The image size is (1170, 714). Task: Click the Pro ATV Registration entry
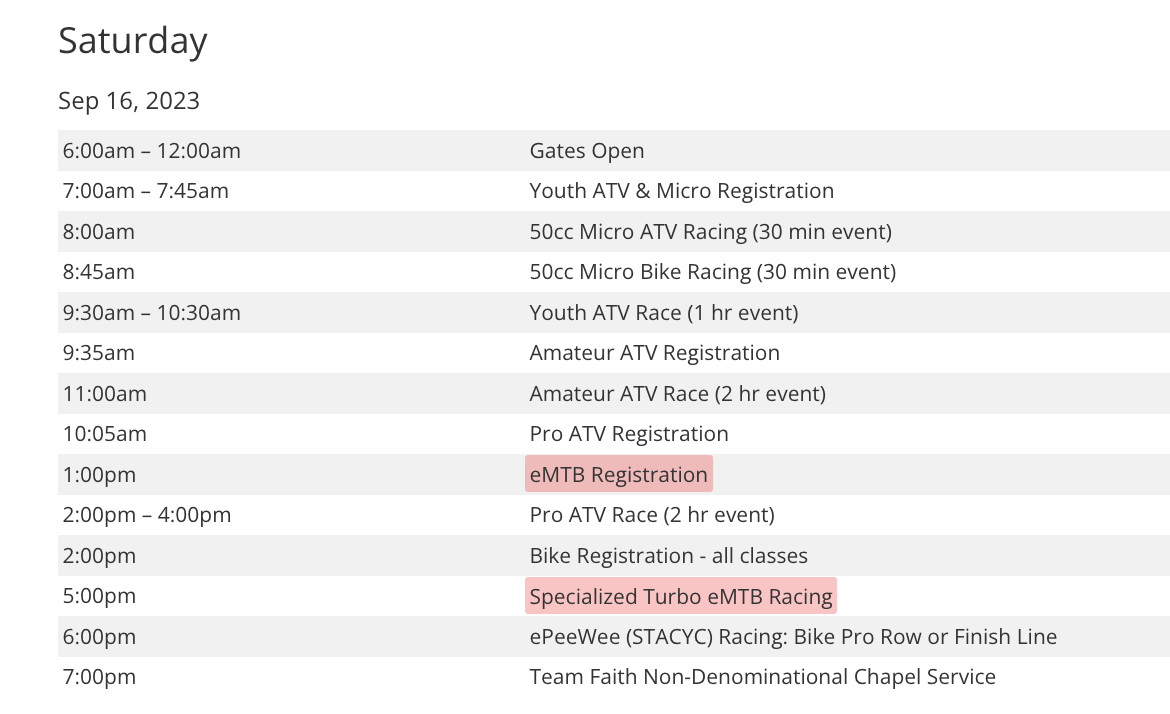pyautogui.click(x=629, y=434)
